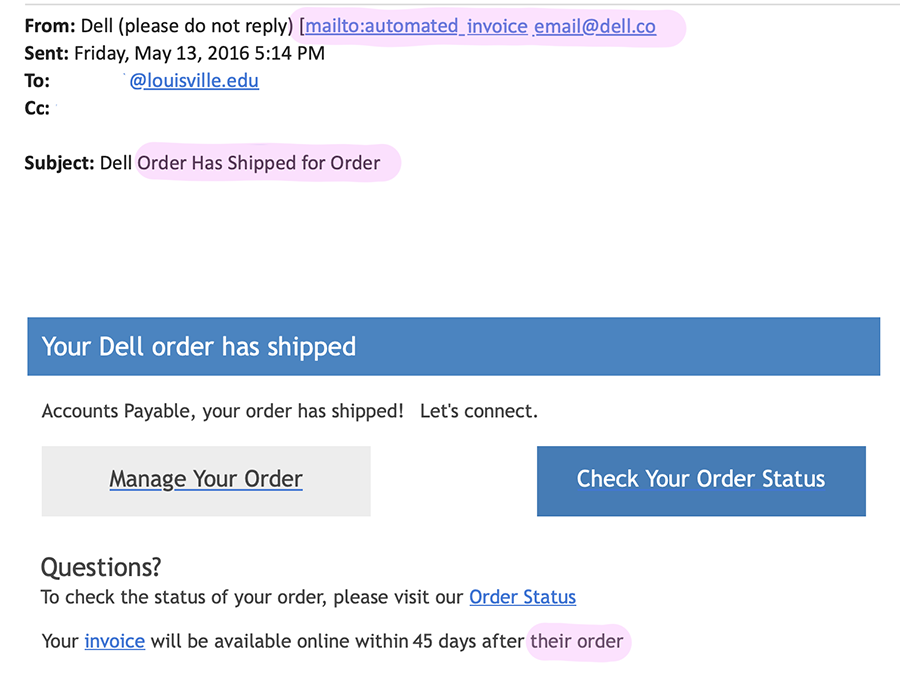
Task: Click the "Sent:" header label
Action: pyautogui.click(x=47, y=54)
